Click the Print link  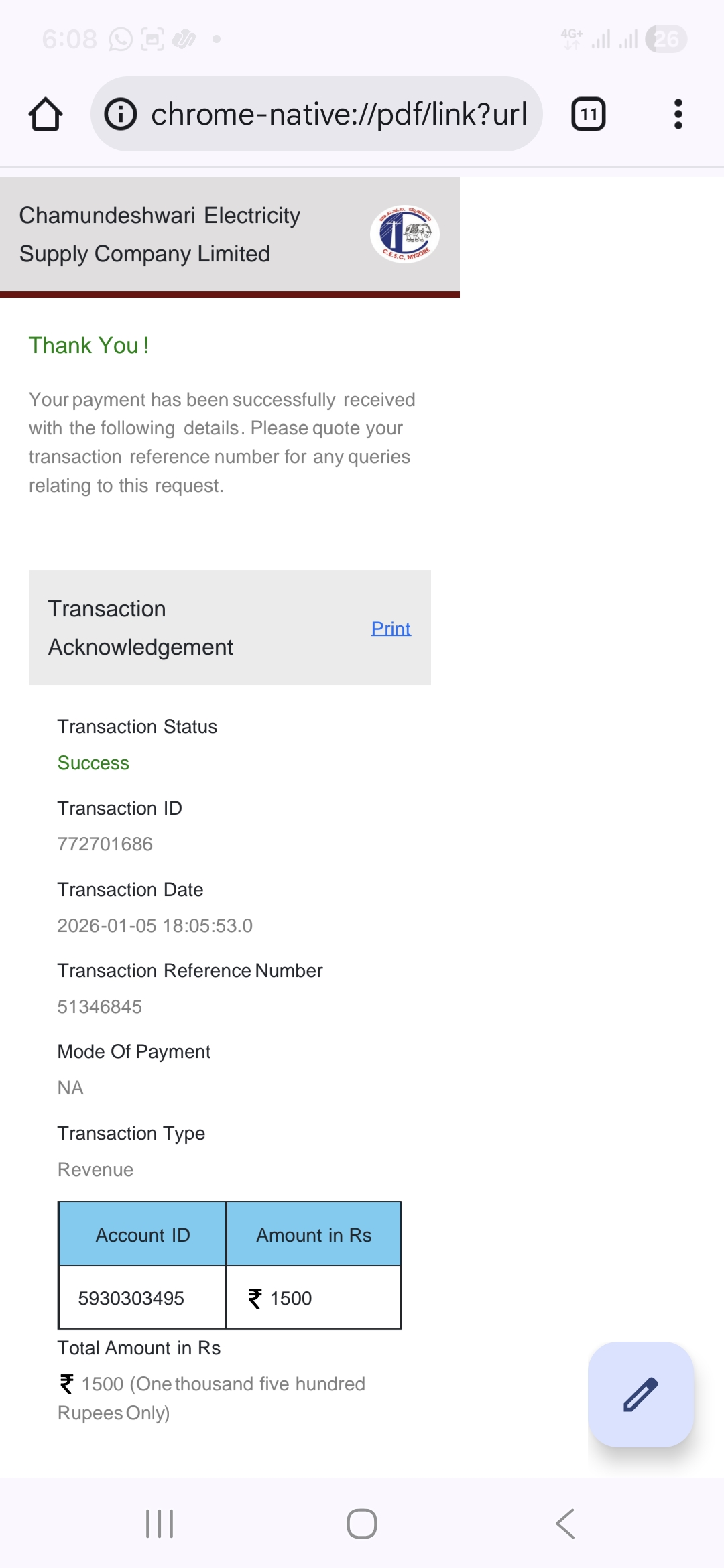click(x=391, y=628)
